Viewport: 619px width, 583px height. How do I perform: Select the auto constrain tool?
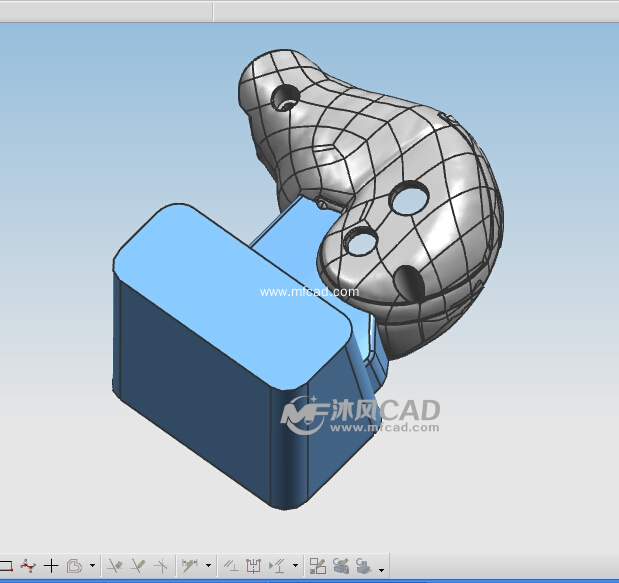[253, 566]
